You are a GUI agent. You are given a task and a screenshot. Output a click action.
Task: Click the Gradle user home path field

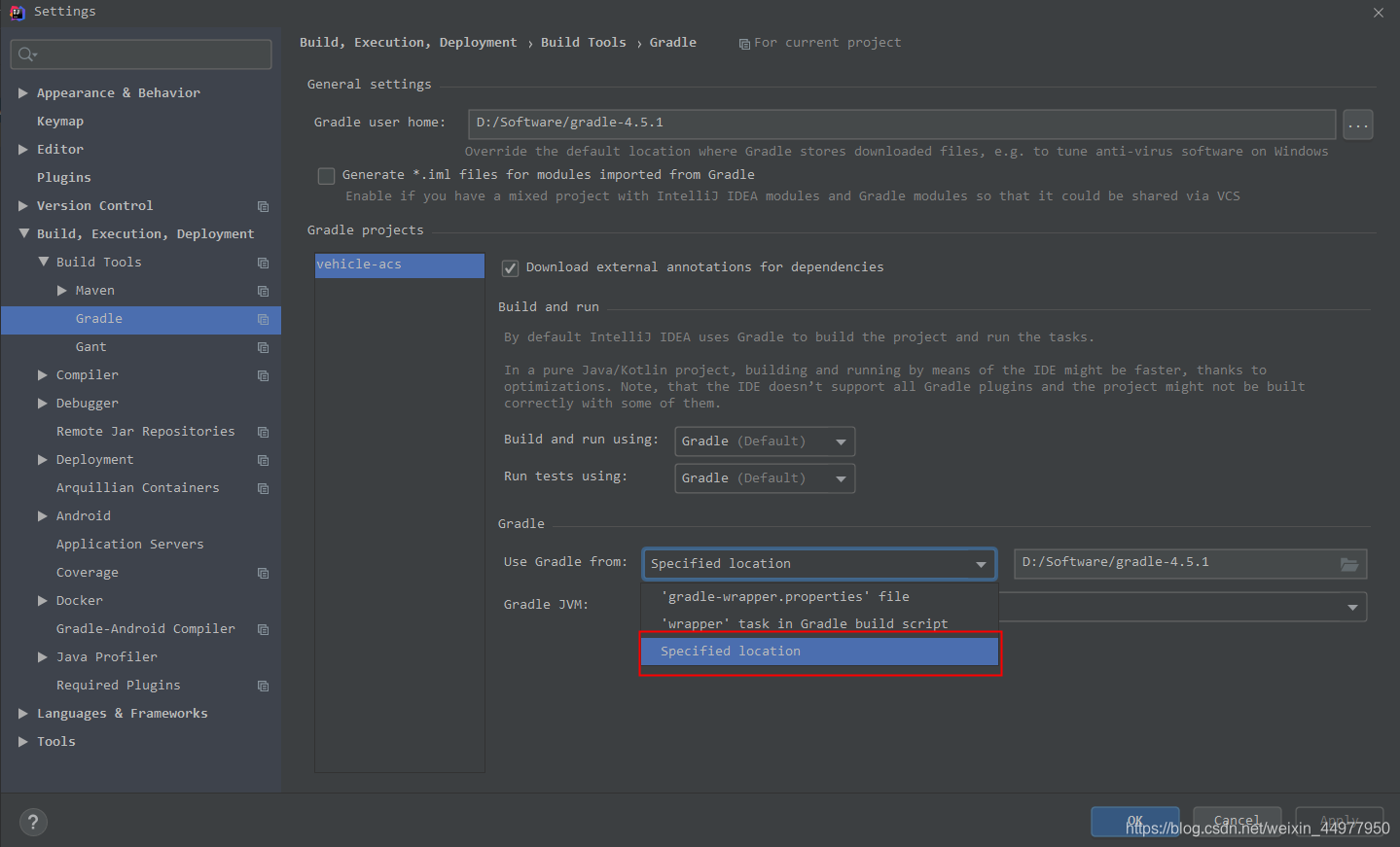click(902, 124)
